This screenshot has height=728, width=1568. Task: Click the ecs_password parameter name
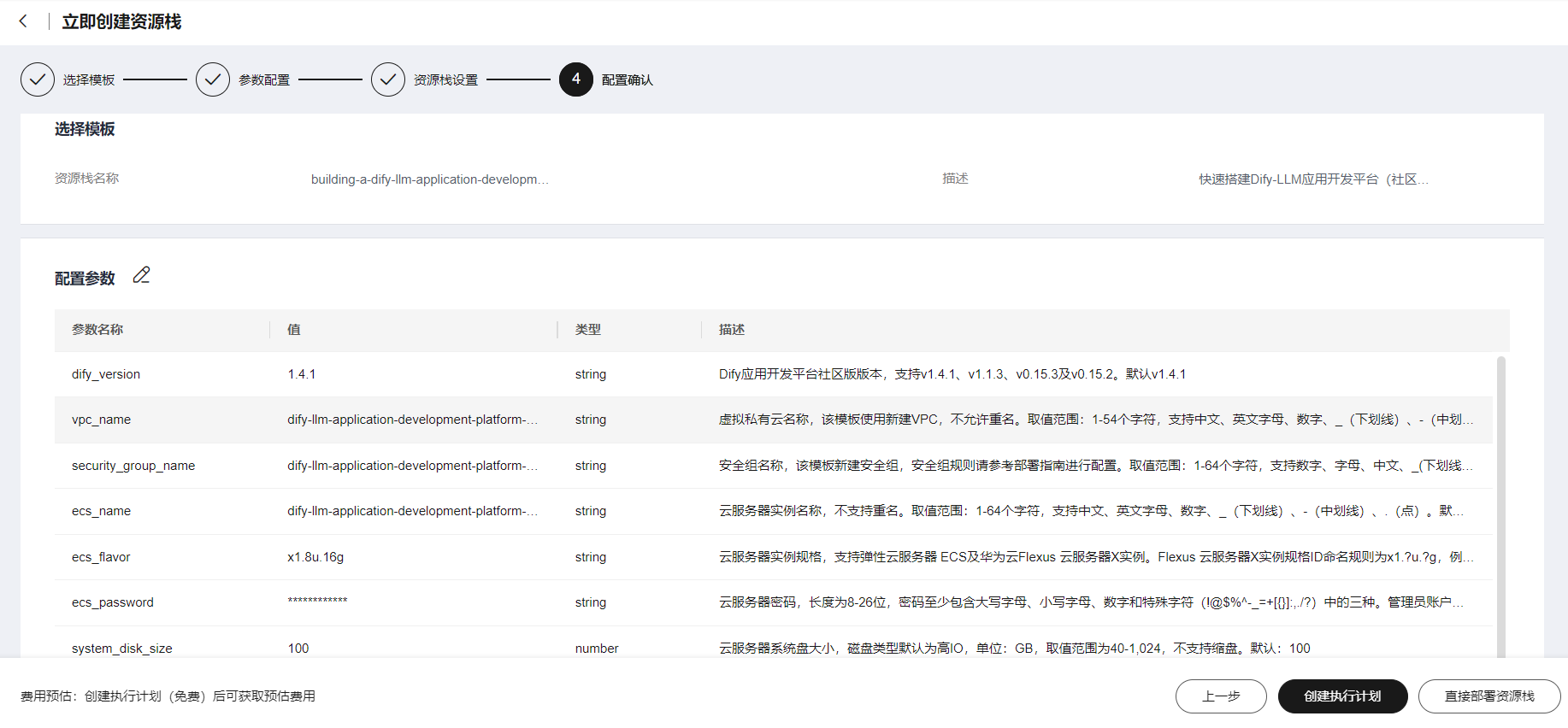pos(113,602)
